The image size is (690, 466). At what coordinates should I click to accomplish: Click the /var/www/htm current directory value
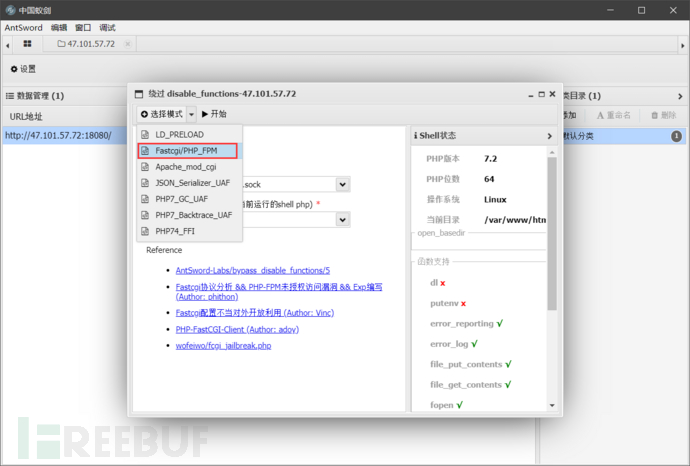[x=515, y=220]
